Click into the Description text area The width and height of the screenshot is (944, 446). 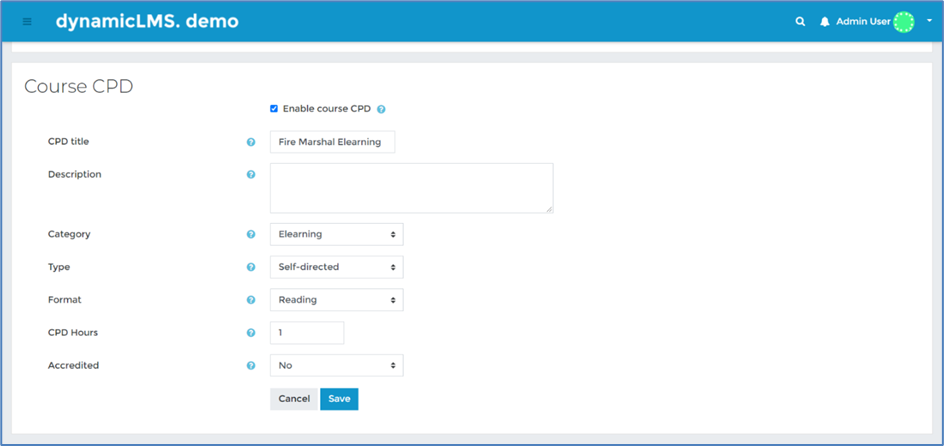point(411,188)
